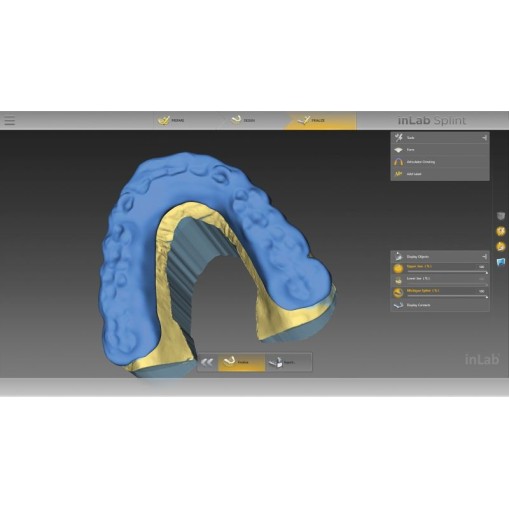
Task: Toggle Upper Jaw visibility icon
Action: coord(398,268)
